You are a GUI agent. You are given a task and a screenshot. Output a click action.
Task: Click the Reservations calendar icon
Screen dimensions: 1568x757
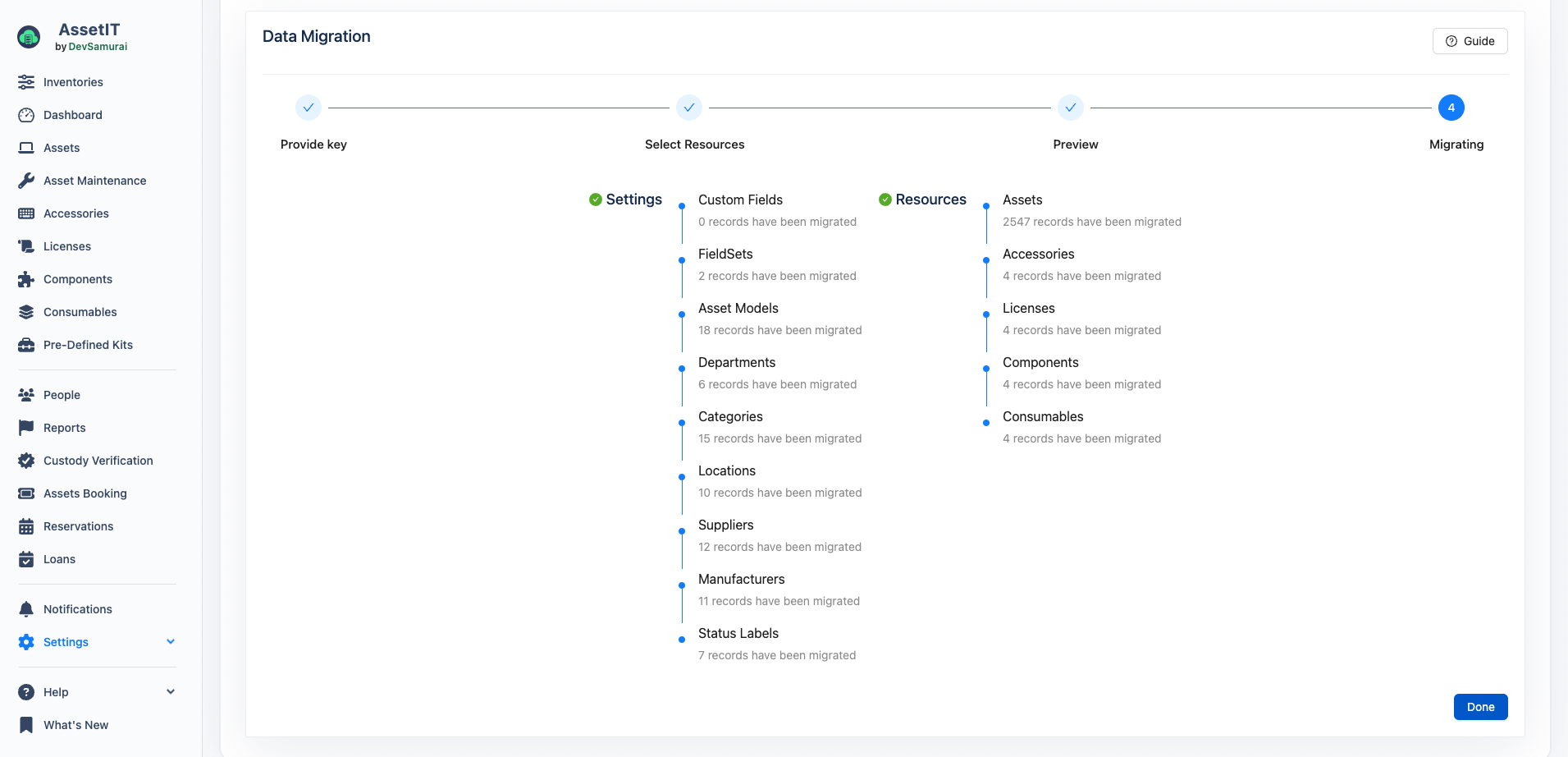tap(26, 526)
